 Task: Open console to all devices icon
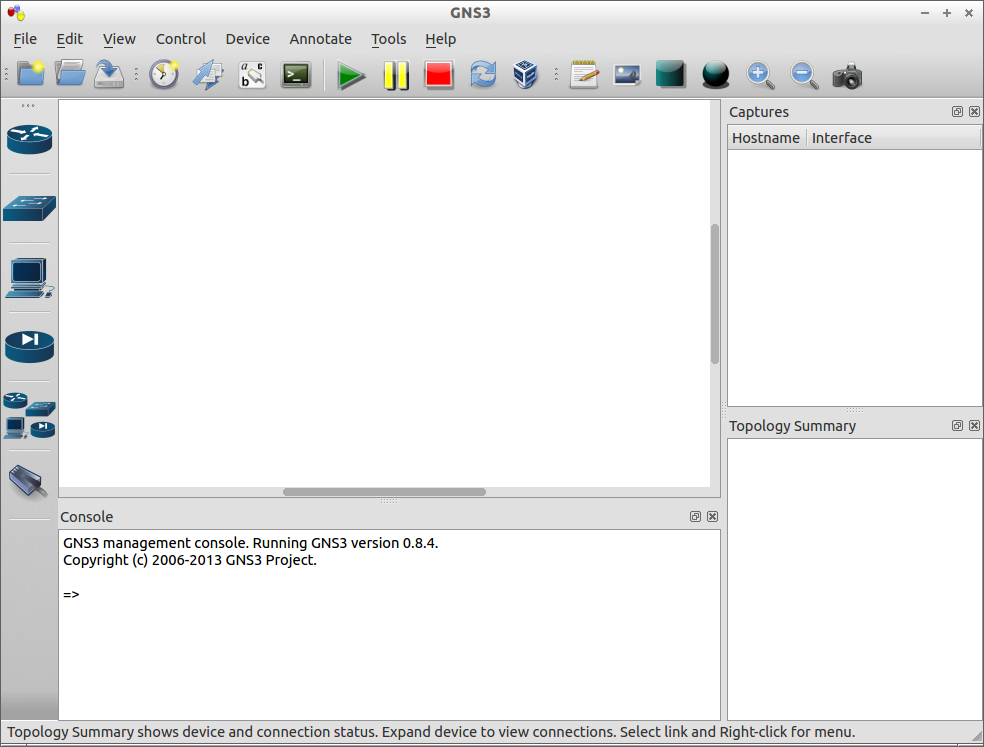point(296,75)
